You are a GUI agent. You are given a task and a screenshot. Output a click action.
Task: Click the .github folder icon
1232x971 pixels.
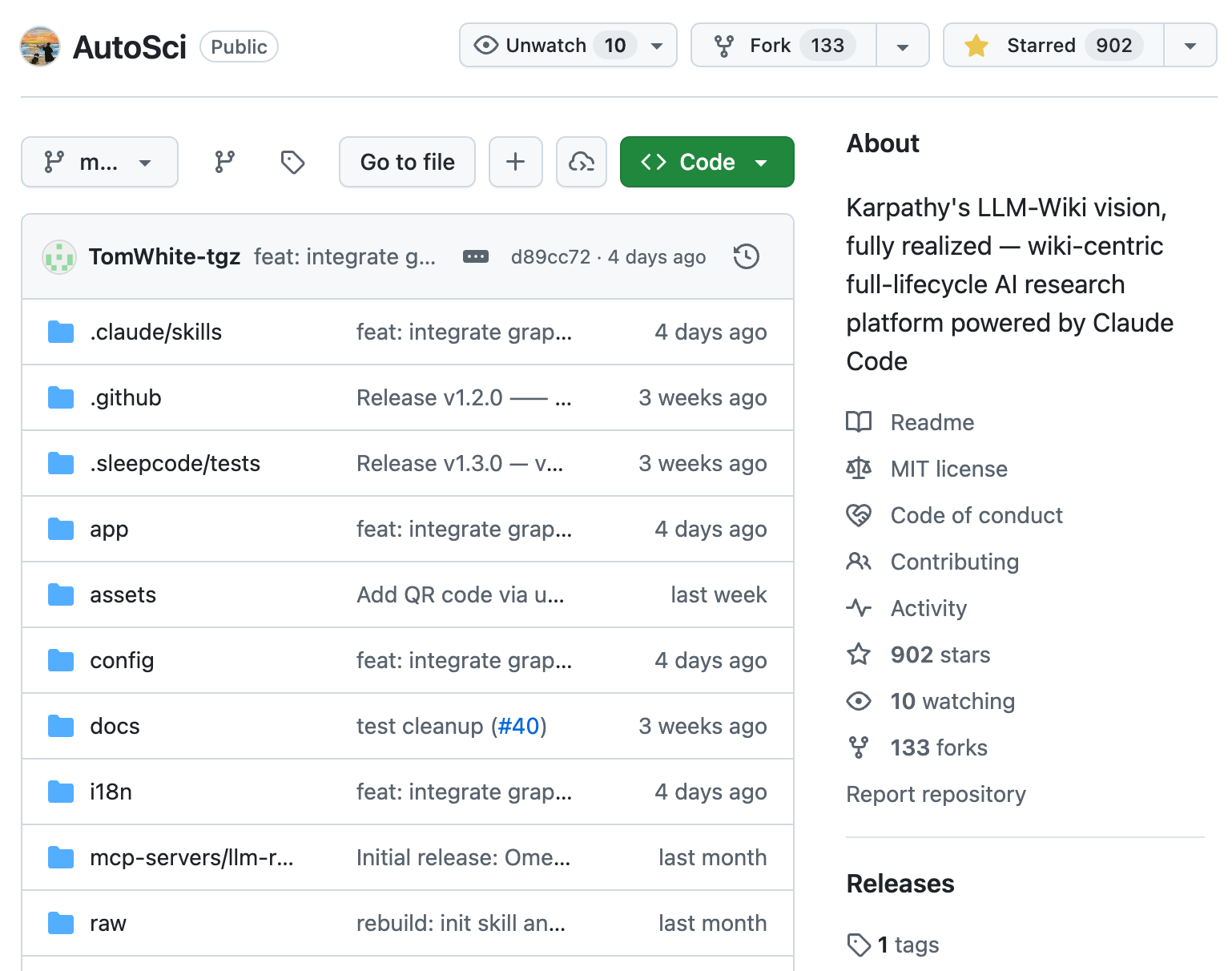pyautogui.click(x=61, y=397)
